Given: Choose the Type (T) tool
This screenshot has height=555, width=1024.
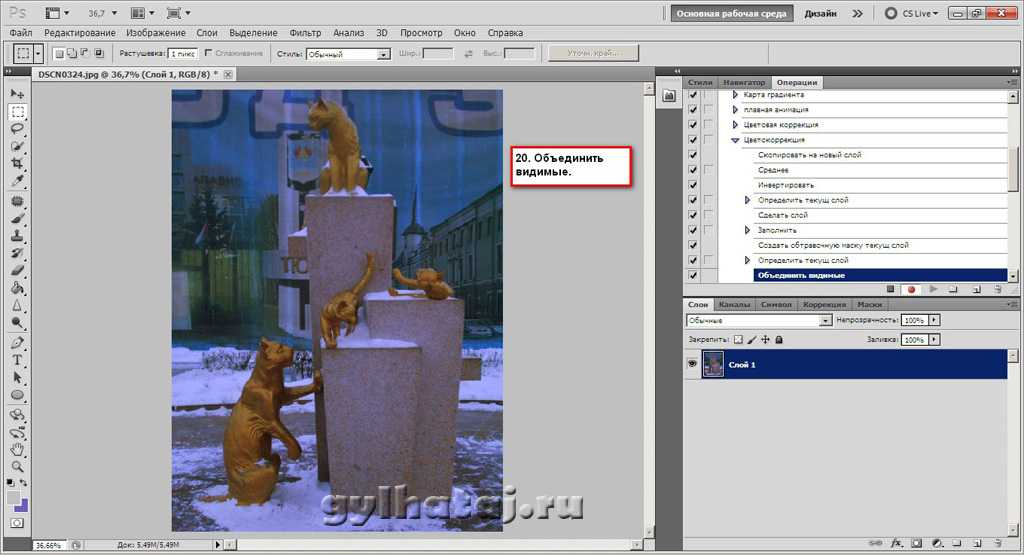Looking at the screenshot, I should click(x=17, y=360).
